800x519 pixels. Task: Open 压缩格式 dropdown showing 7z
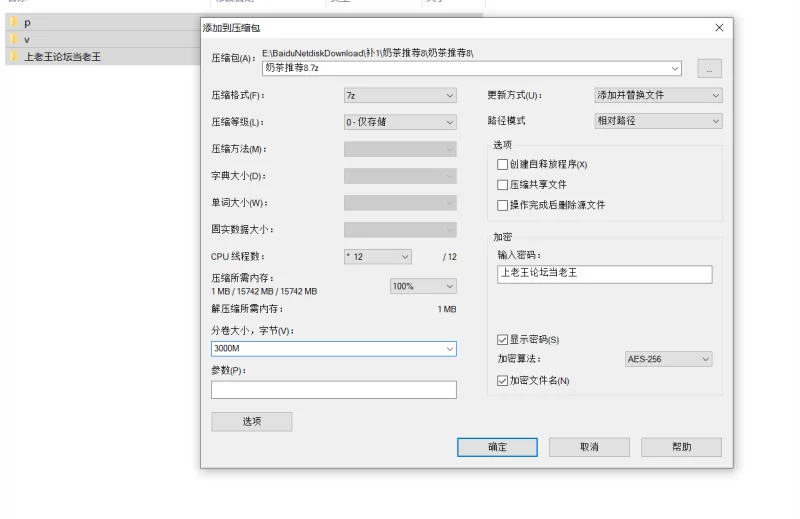[400, 95]
